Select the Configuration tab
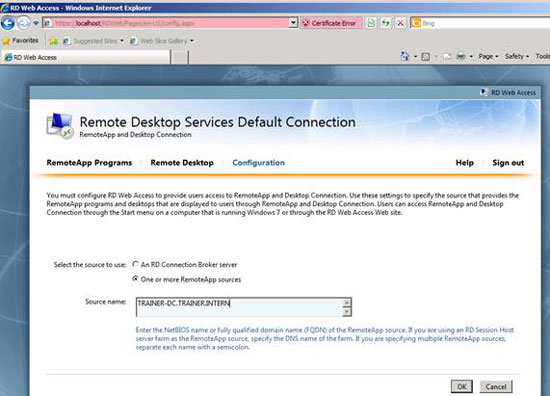The image size is (550, 396). [259, 163]
